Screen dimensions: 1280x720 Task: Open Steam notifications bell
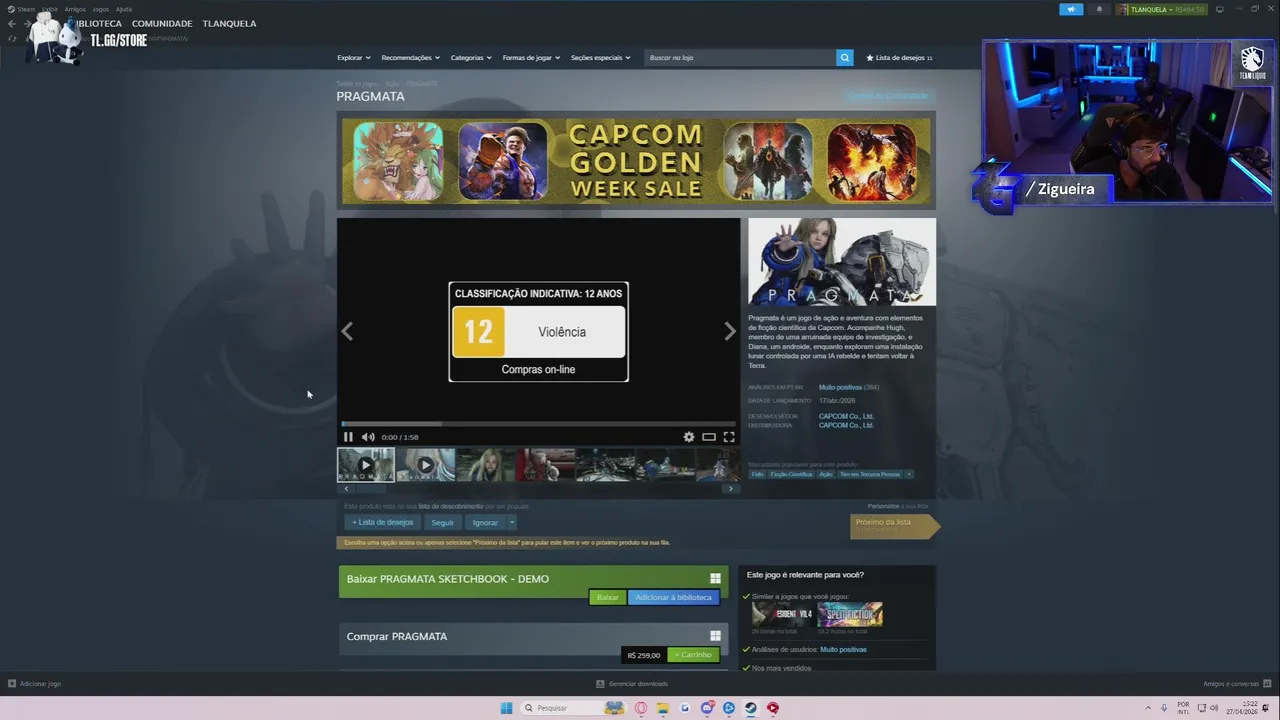point(1099,9)
